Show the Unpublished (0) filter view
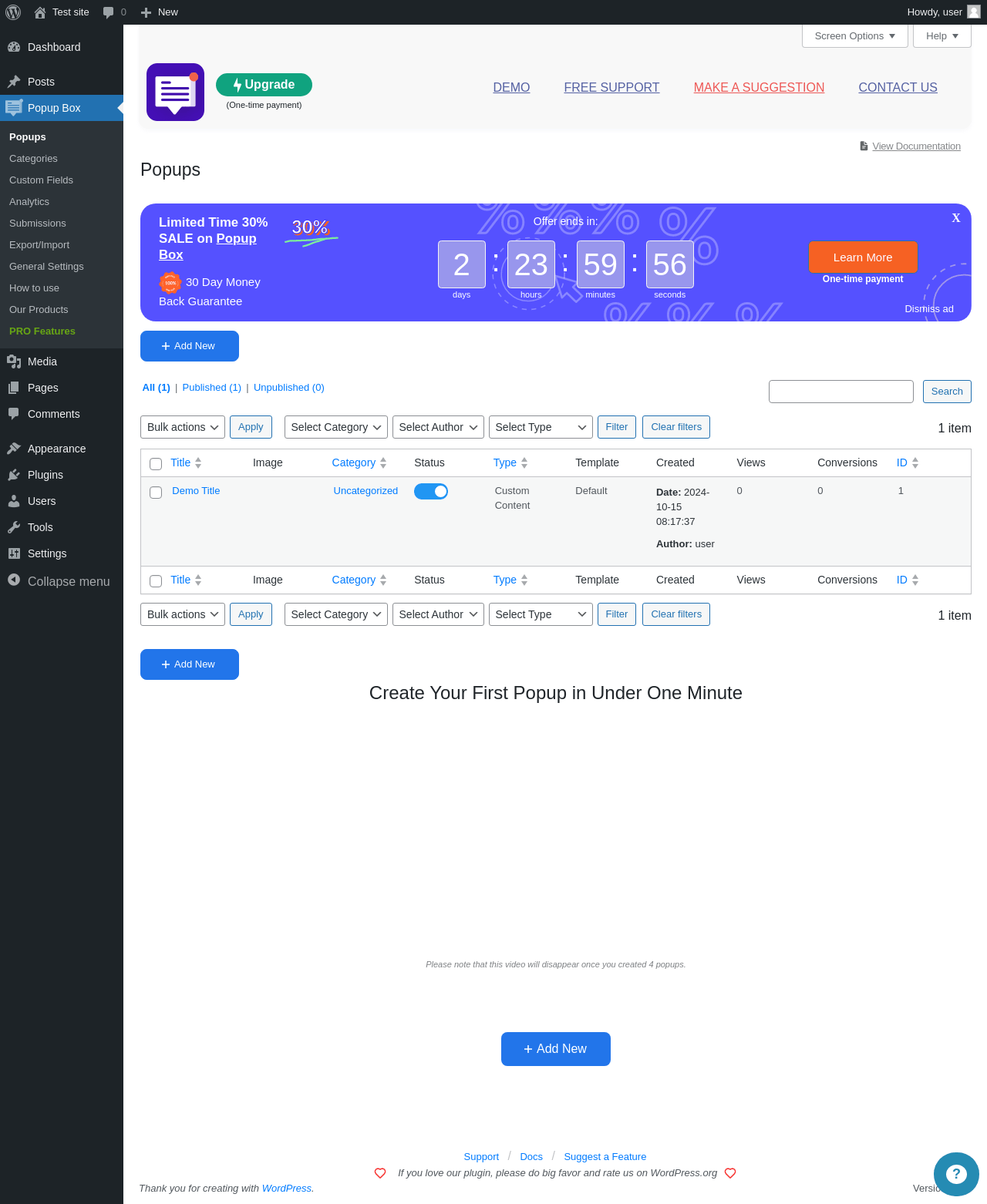 coord(289,388)
